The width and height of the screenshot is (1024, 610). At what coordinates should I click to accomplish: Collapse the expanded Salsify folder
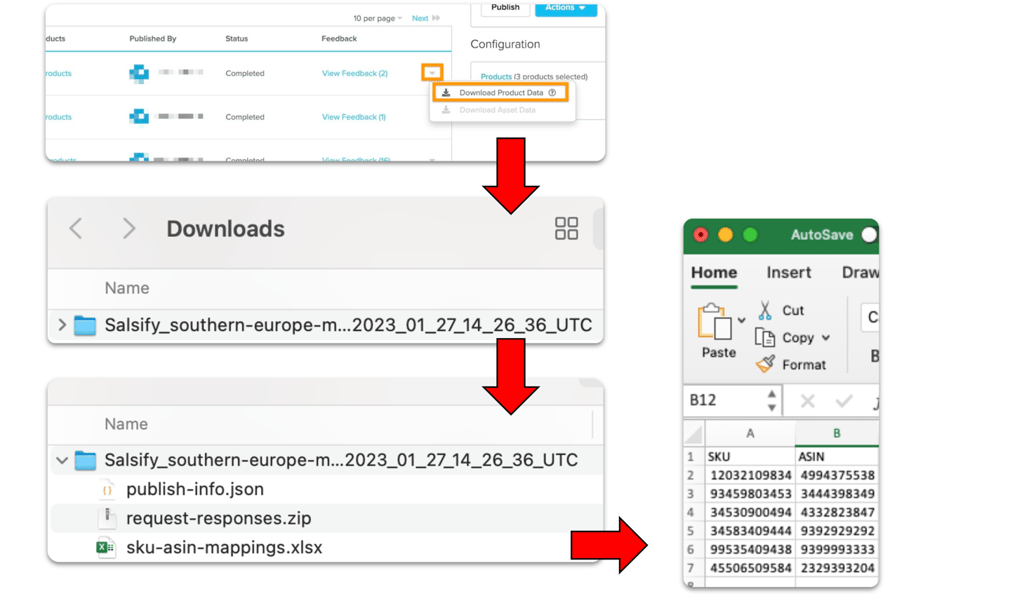point(62,460)
